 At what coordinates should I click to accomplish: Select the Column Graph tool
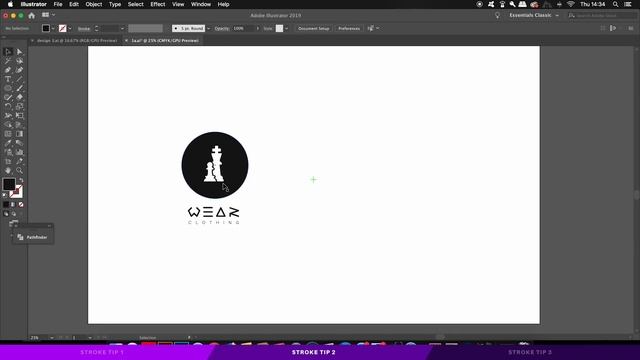(19, 152)
